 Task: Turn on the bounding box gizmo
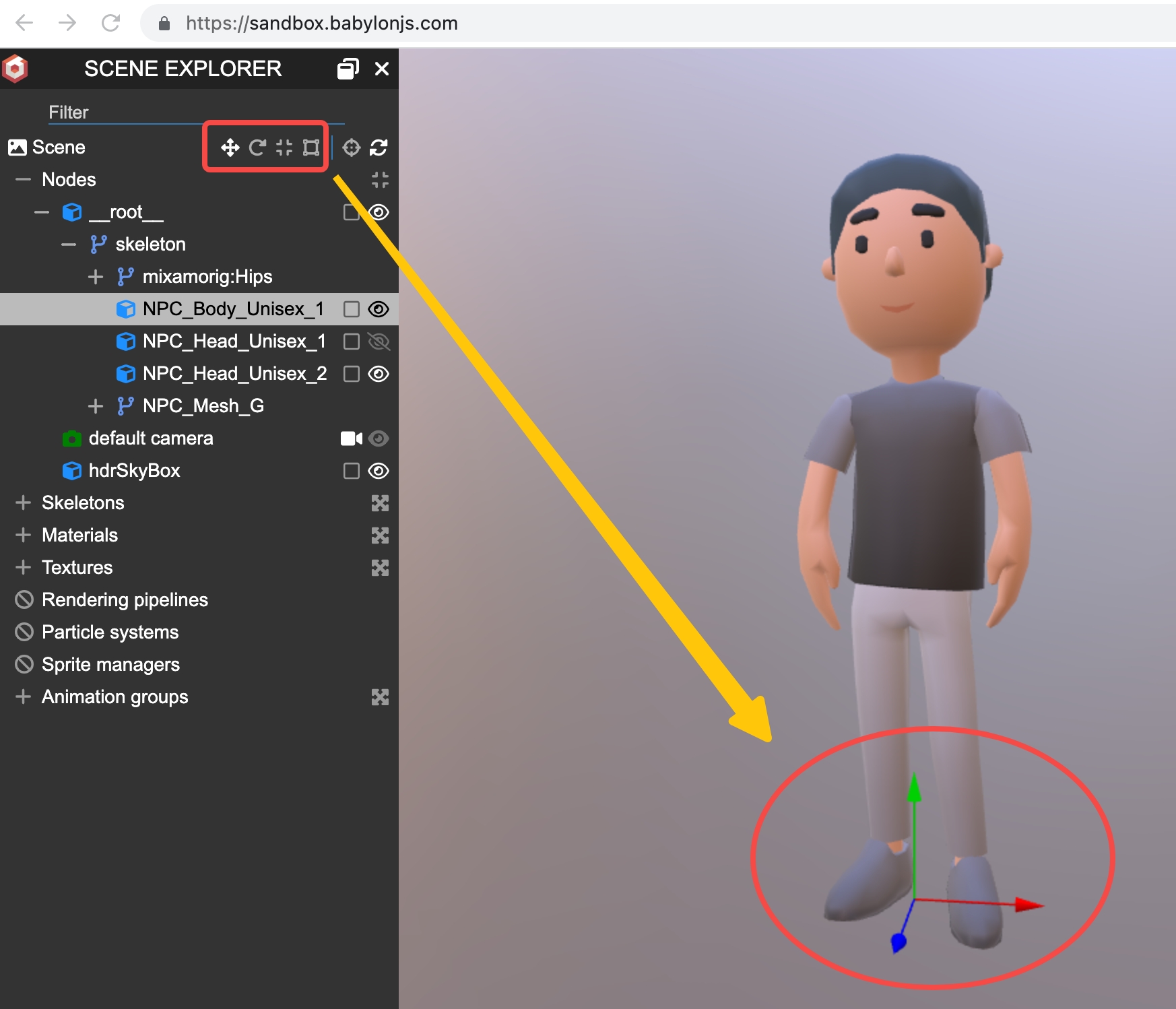[x=311, y=148]
